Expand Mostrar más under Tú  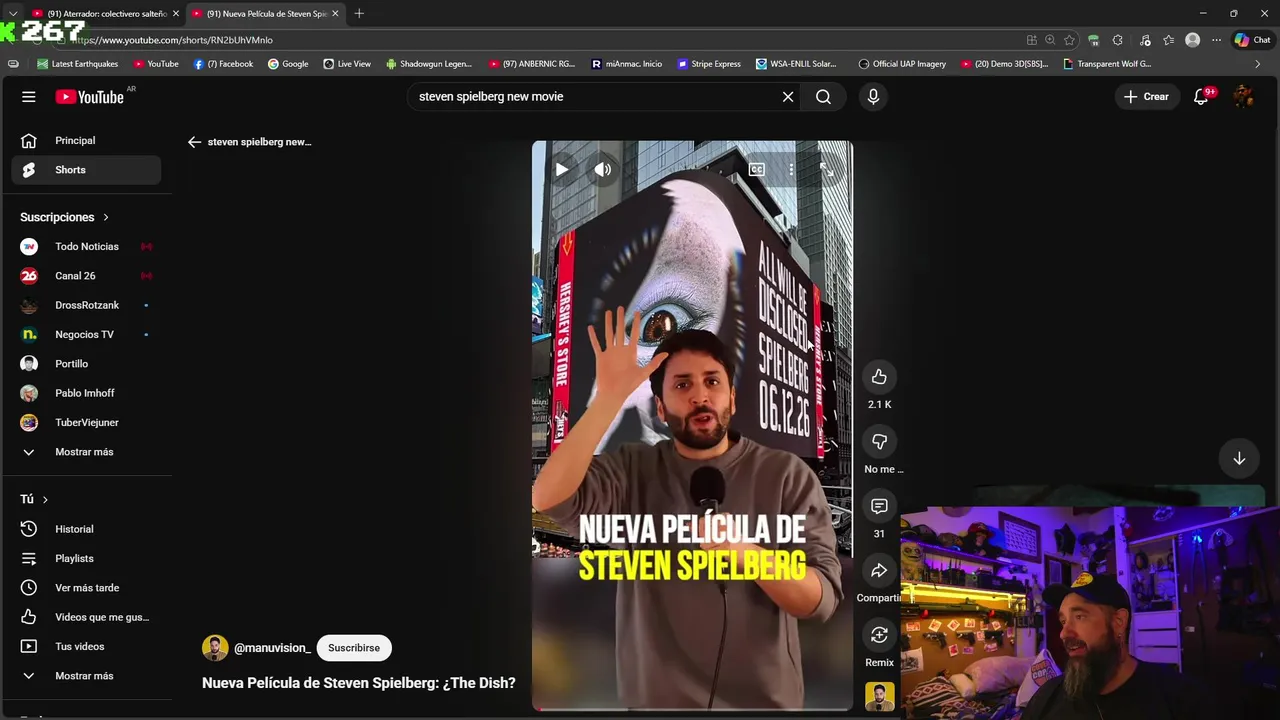86,676
